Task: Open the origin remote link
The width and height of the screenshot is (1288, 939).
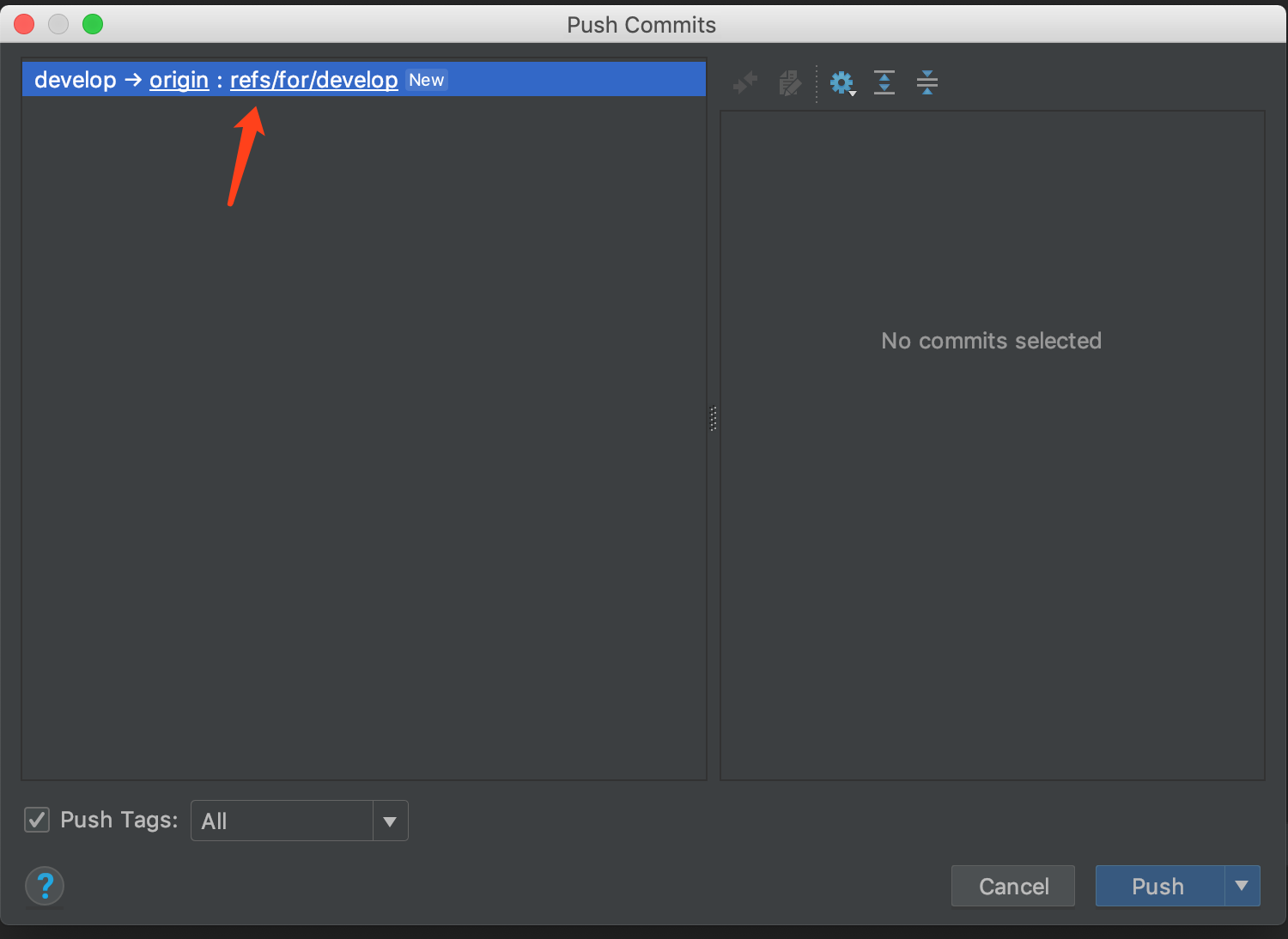Action: 179,79
